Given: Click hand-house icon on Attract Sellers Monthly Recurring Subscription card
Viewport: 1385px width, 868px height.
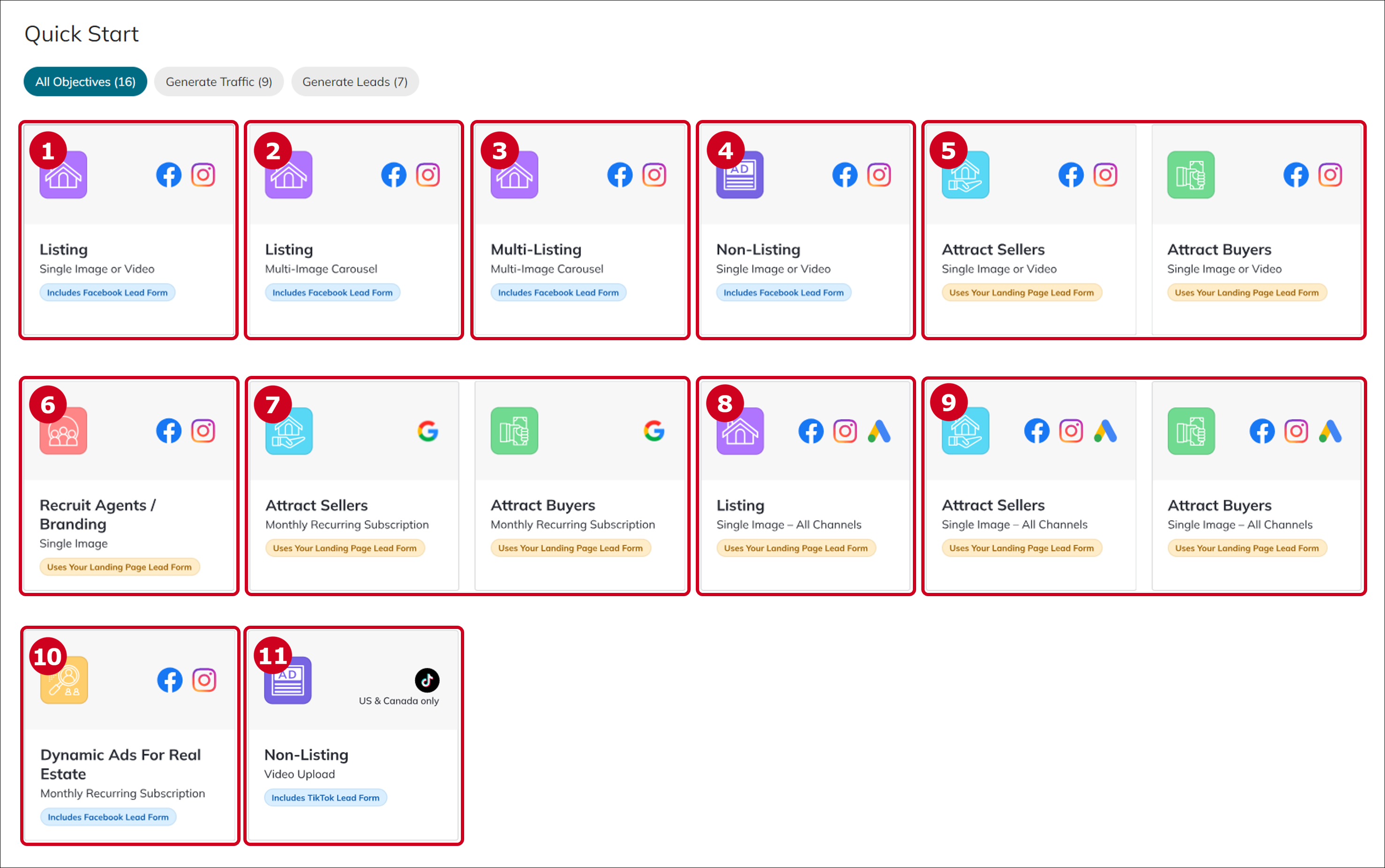Looking at the screenshot, I should [289, 431].
